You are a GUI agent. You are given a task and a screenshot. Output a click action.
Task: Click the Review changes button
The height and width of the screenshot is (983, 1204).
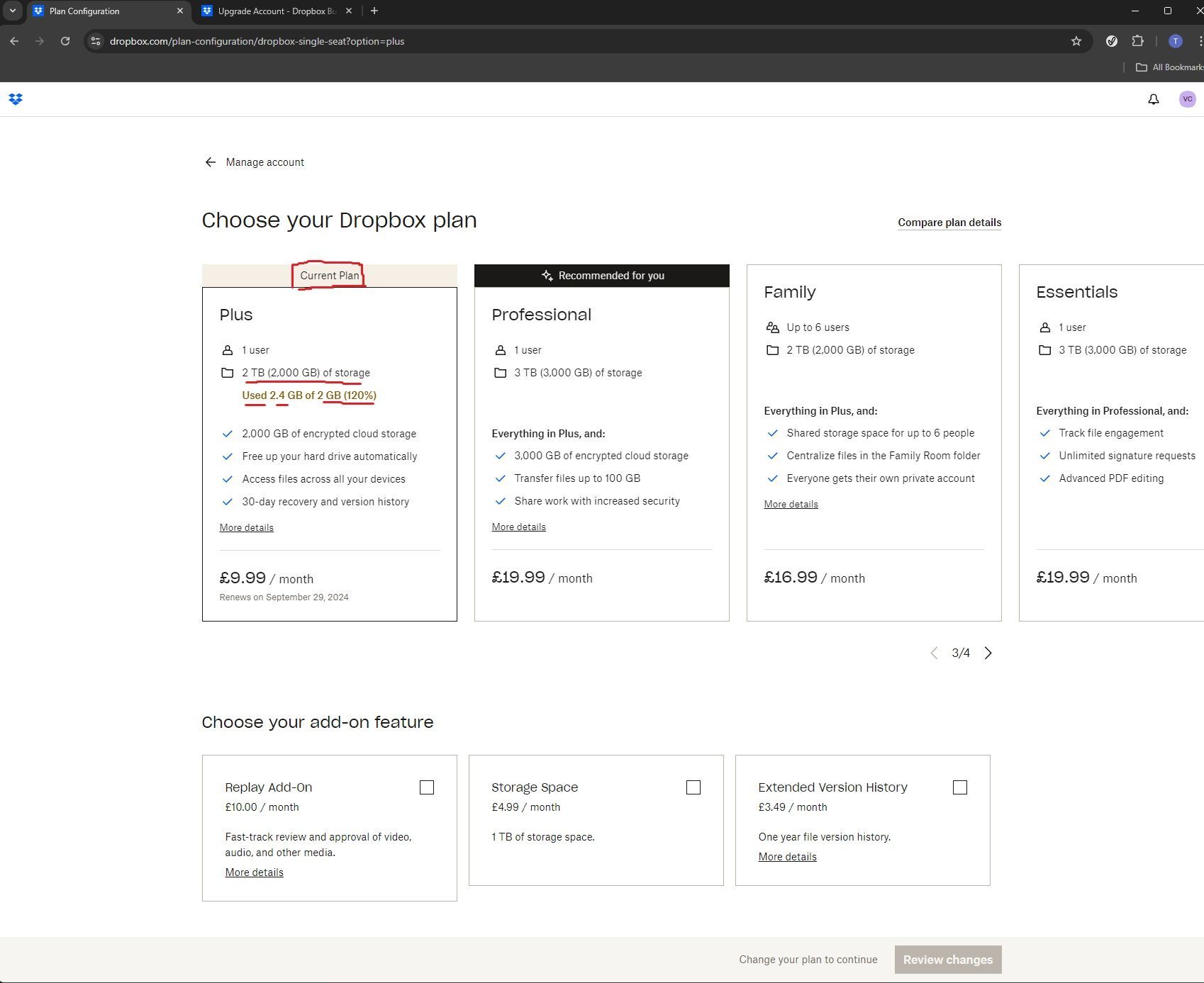pyautogui.click(x=948, y=960)
